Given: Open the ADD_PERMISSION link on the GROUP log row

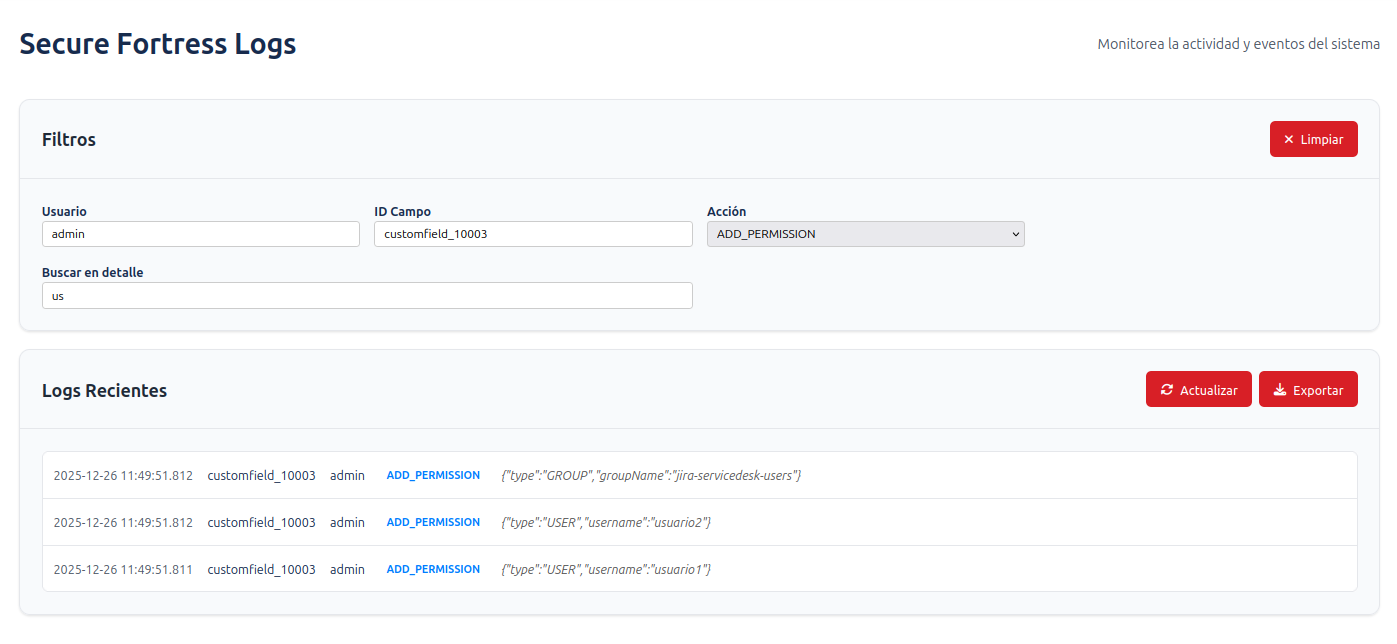Looking at the screenshot, I should click(x=433, y=475).
